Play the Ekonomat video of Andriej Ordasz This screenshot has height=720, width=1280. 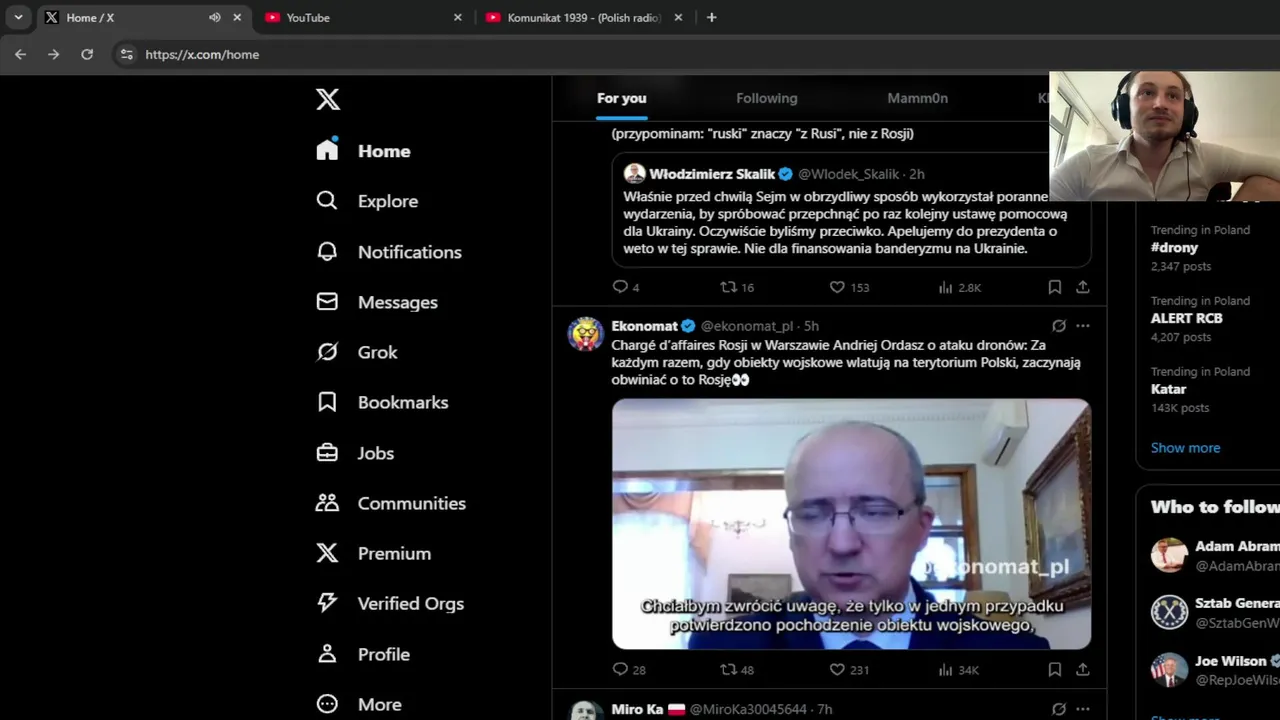[851, 524]
